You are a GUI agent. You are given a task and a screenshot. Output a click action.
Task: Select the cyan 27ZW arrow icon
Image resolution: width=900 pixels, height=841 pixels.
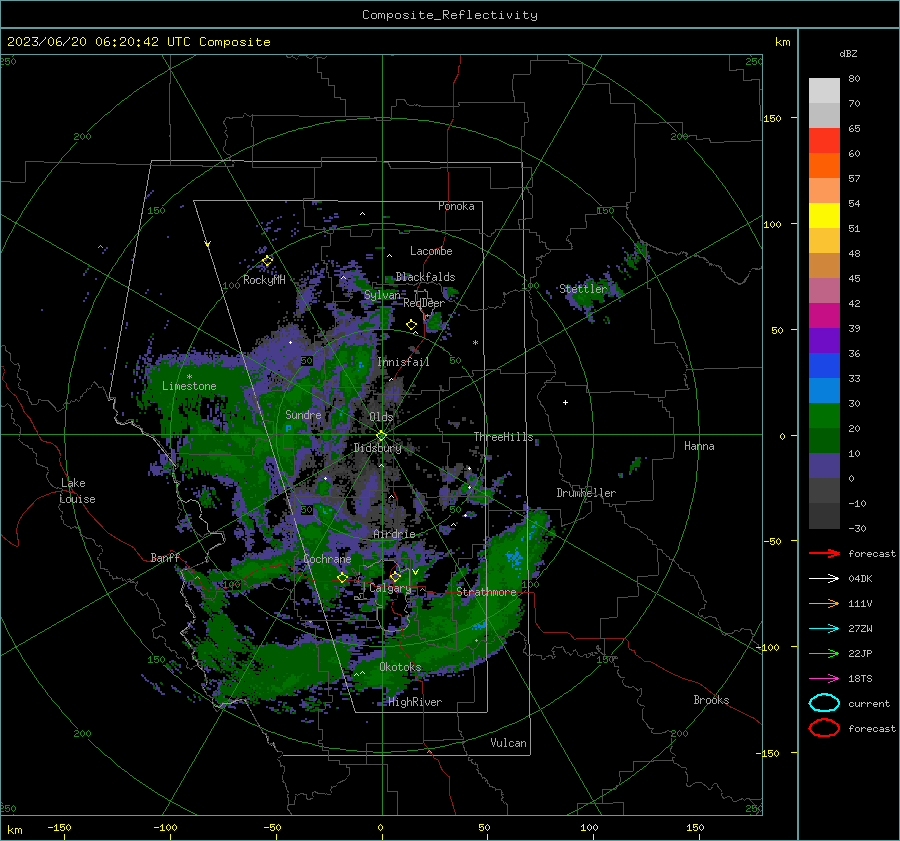pyautogui.click(x=824, y=629)
